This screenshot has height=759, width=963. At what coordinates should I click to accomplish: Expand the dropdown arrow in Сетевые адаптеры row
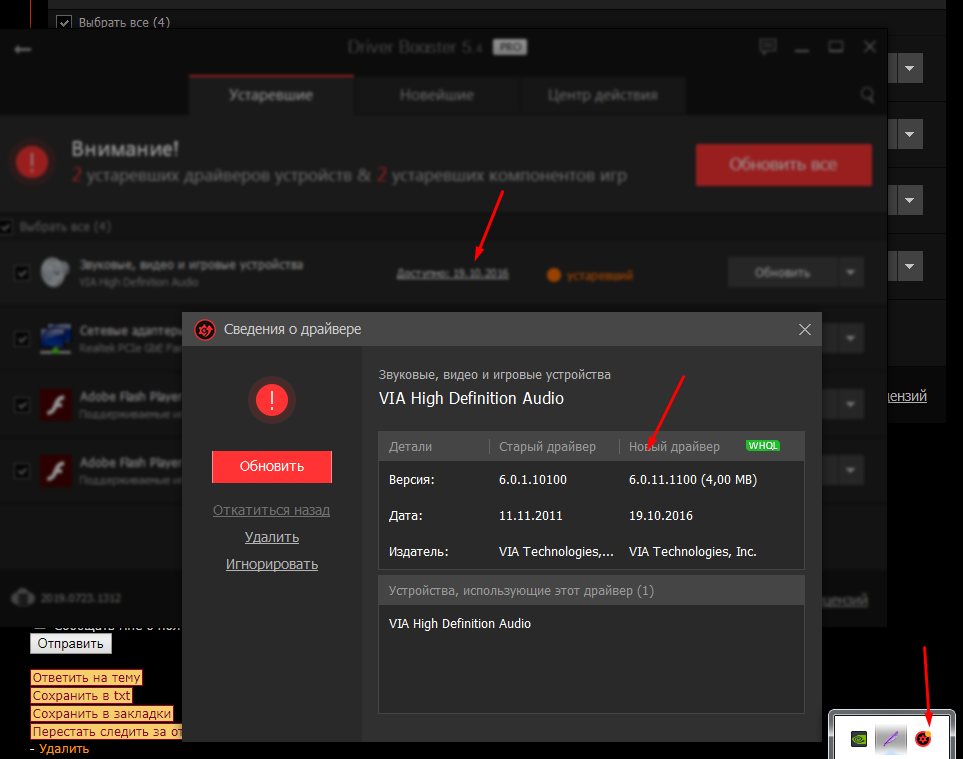coord(851,338)
